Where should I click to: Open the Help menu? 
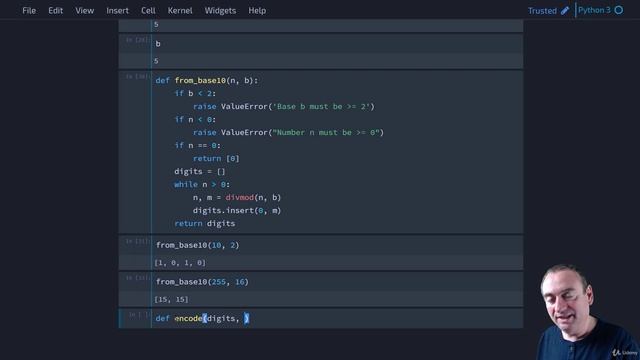[257, 11]
